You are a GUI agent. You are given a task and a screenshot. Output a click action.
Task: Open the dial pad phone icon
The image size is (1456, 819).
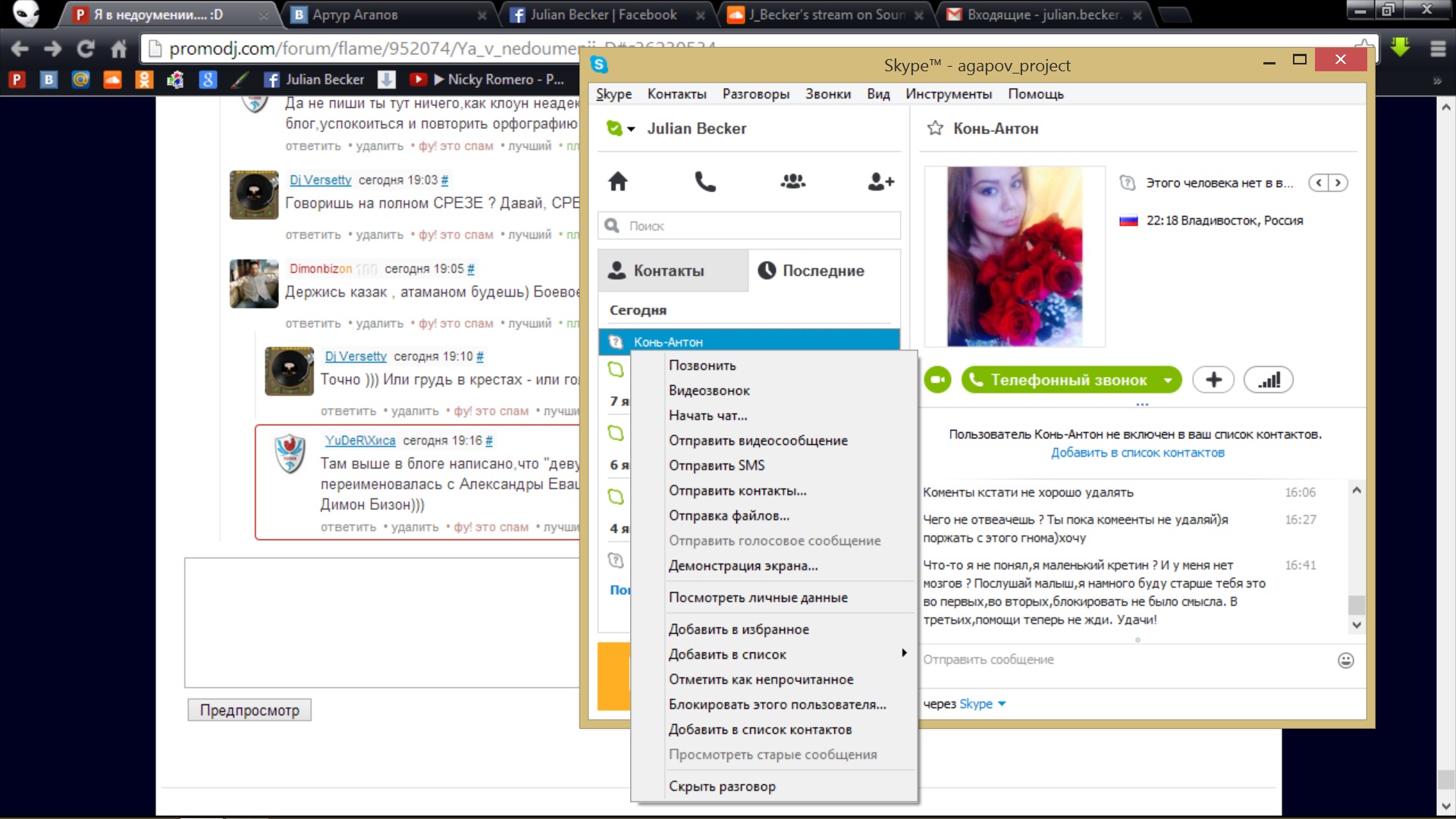click(x=705, y=182)
